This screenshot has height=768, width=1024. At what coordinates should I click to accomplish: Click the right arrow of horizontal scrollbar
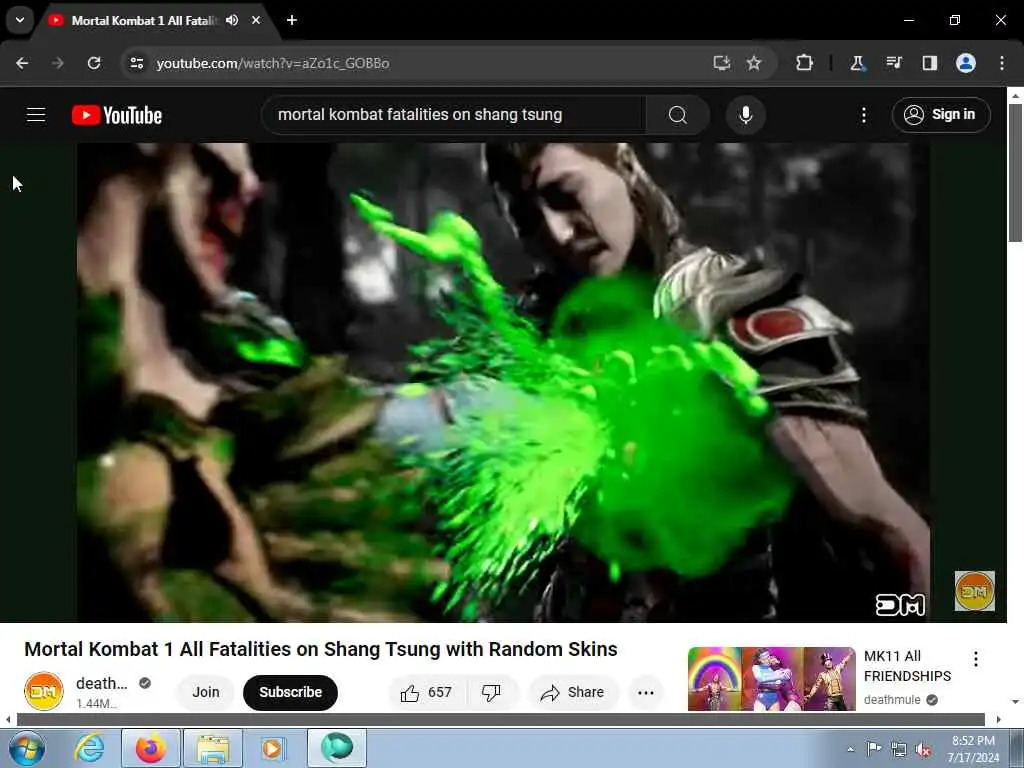[998, 720]
